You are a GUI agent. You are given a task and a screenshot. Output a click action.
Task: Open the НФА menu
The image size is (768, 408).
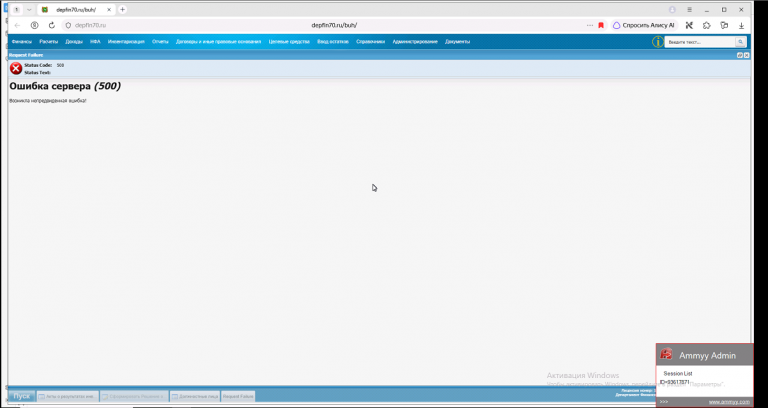pyautogui.click(x=95, y=42)
